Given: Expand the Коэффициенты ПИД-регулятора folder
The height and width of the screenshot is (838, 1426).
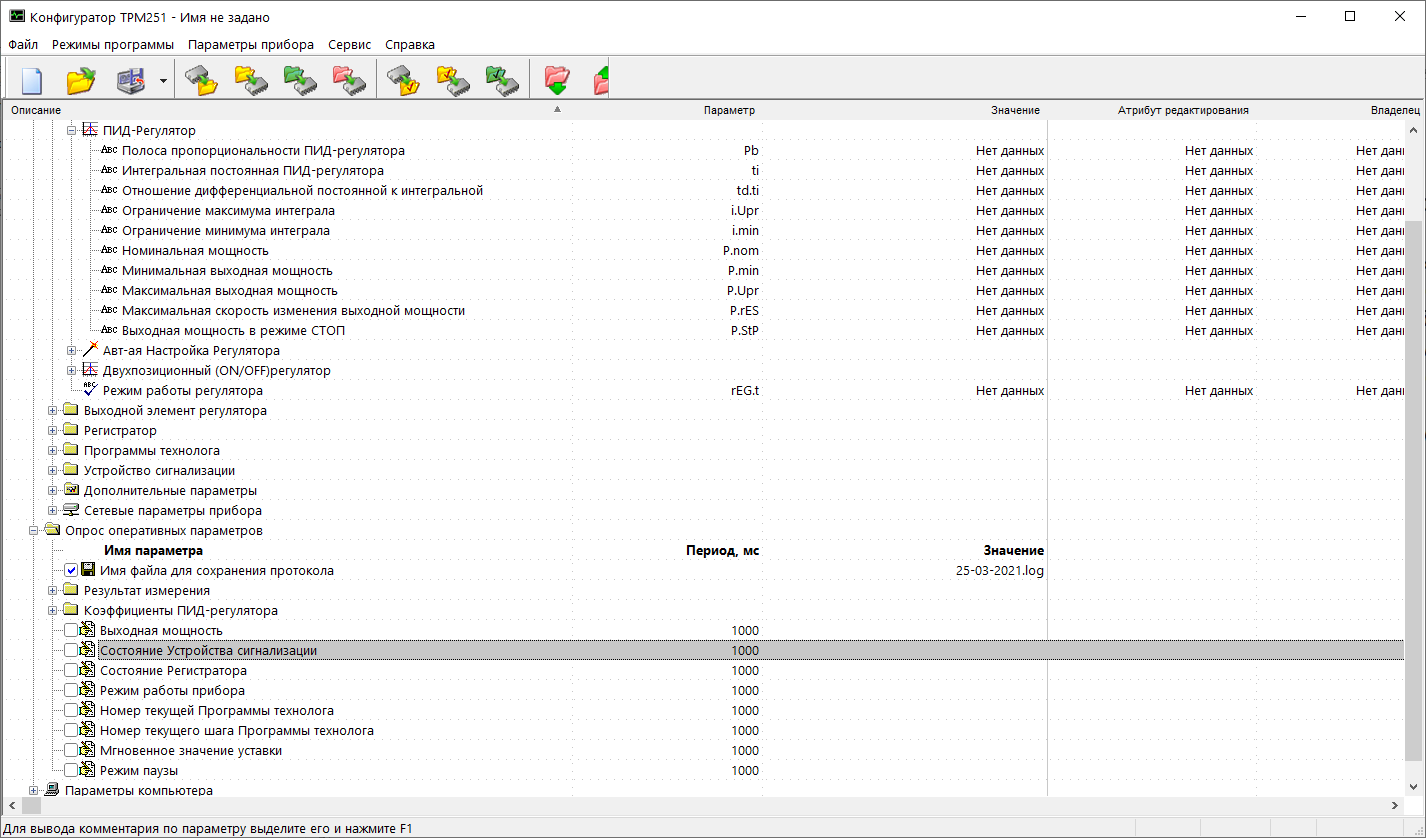Looking at the screenshot, I should 53,611.
